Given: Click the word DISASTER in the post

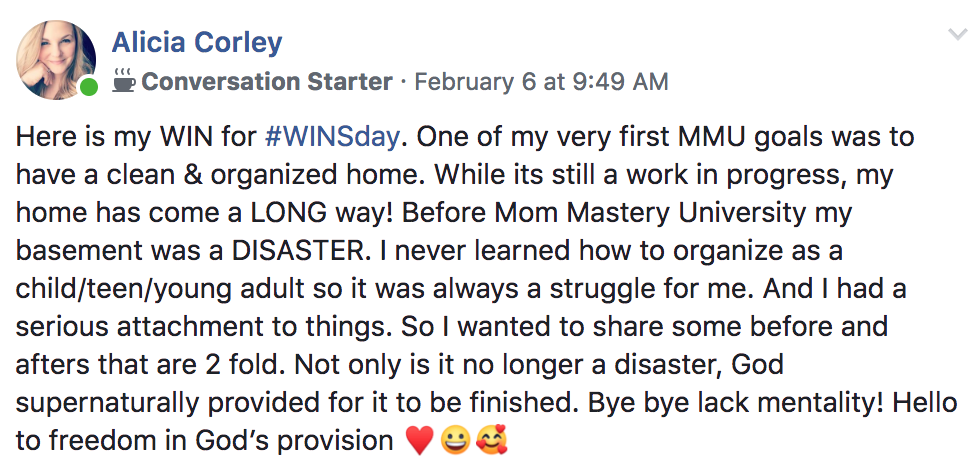Looking at the screenshot, I should pos(296,250).
